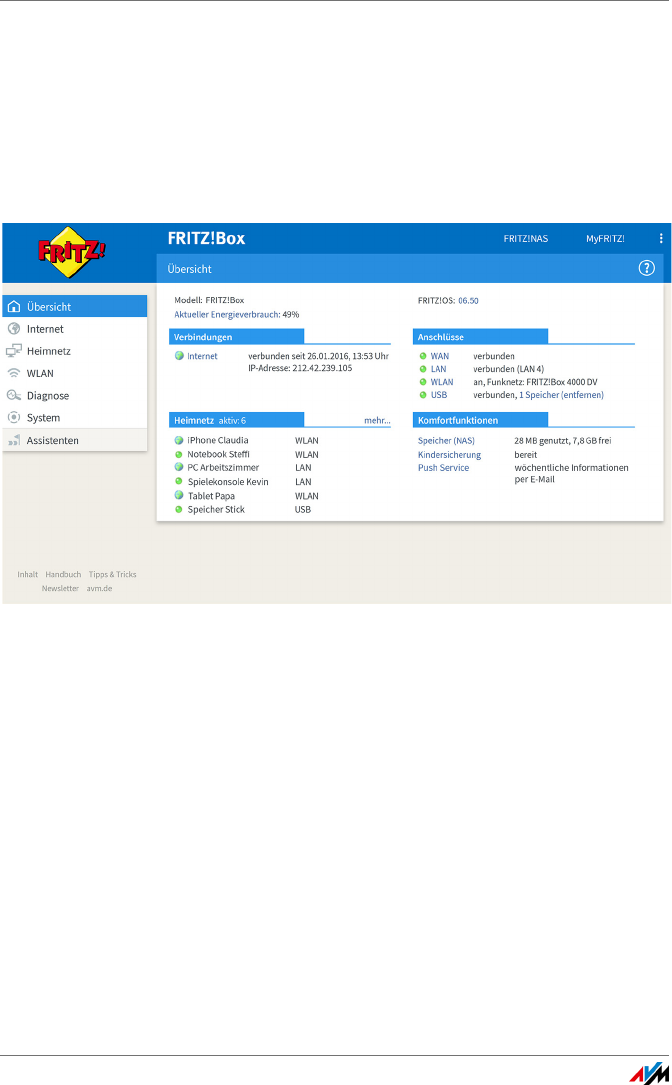Click status dot beside Spielekonsole Kevin
This screenshot has height=1085, width=672.
click(179, 482)
